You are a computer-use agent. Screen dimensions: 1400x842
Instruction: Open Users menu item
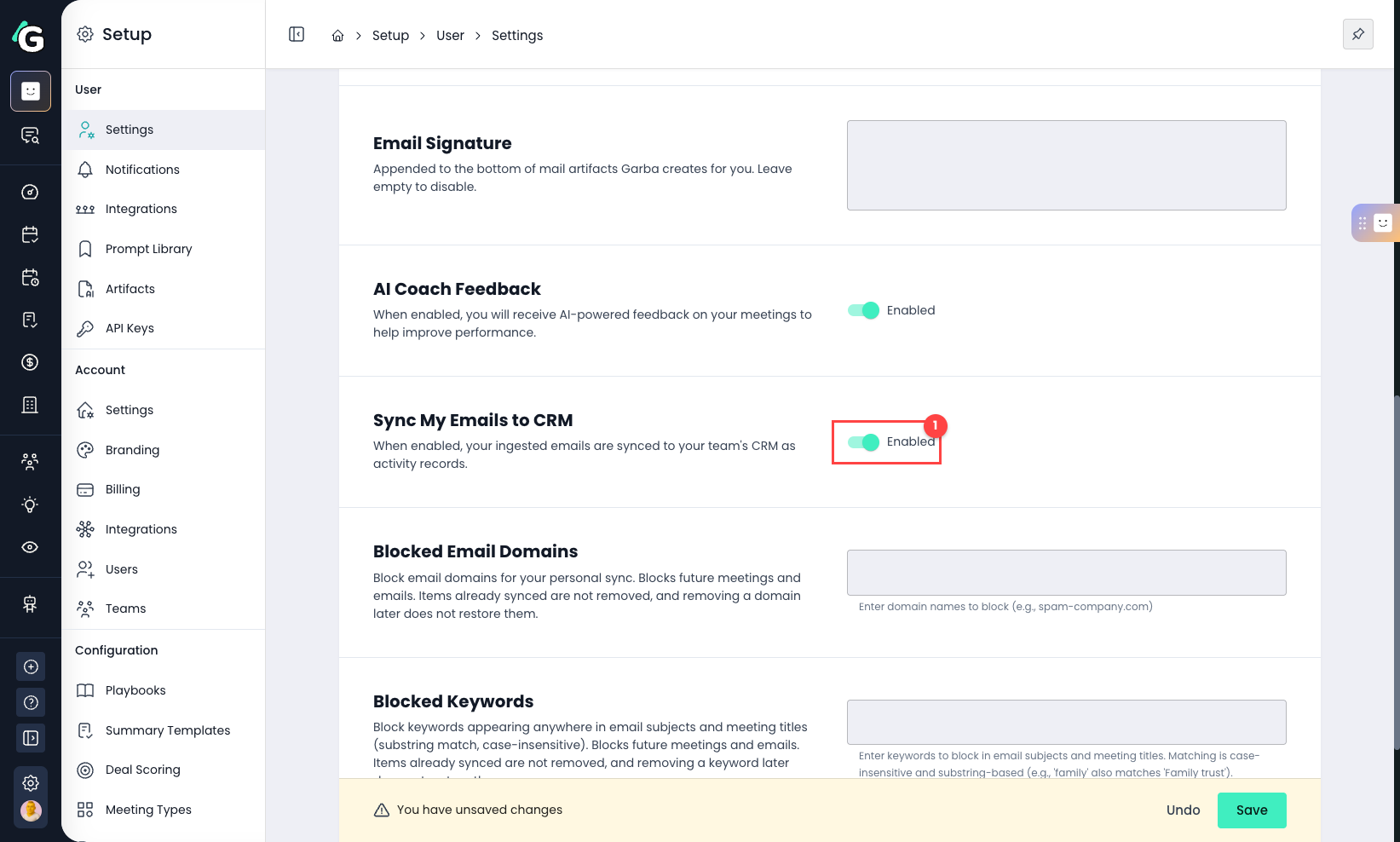pyautogui.click(x=164, y=569)
